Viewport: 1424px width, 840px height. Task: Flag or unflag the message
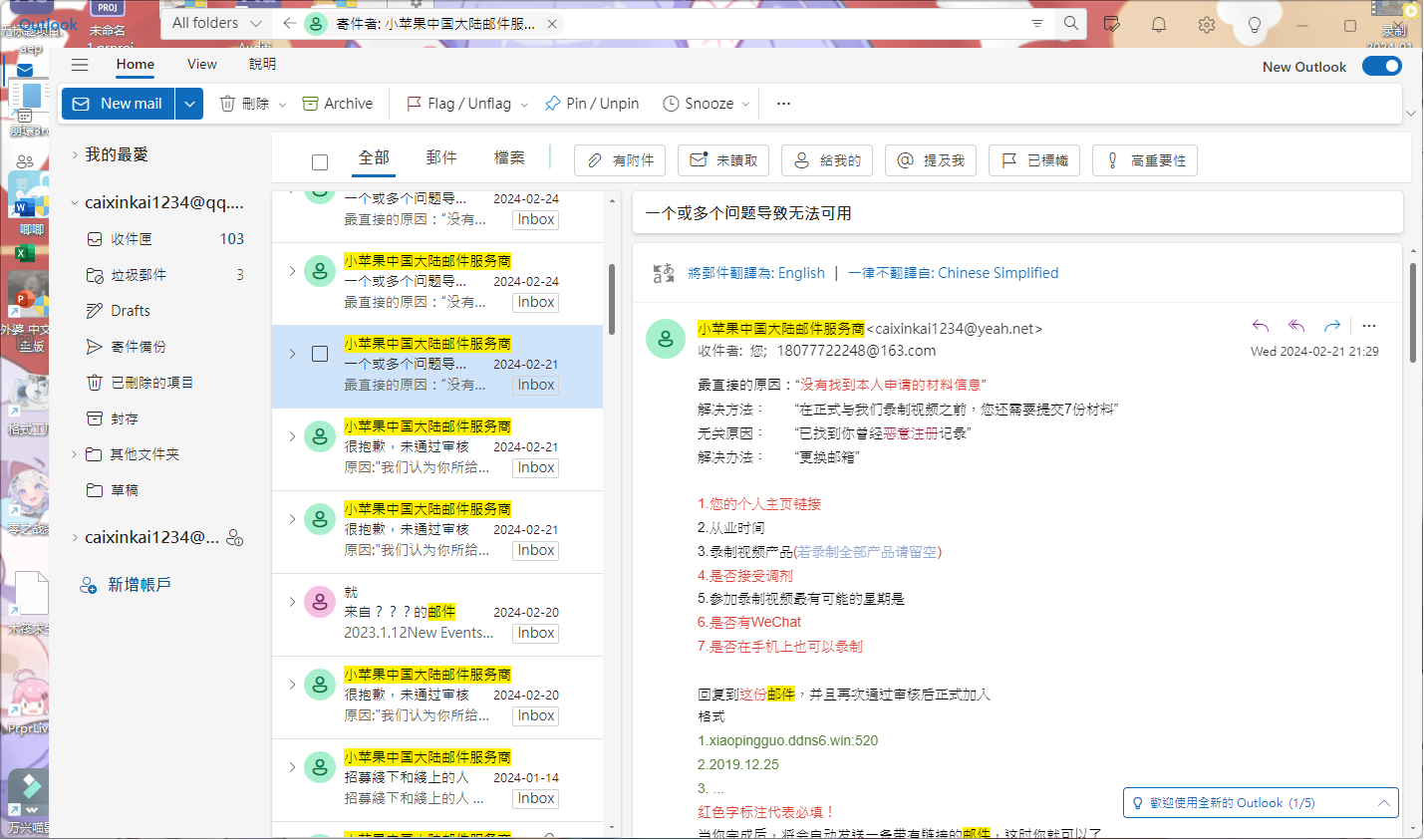458,104
